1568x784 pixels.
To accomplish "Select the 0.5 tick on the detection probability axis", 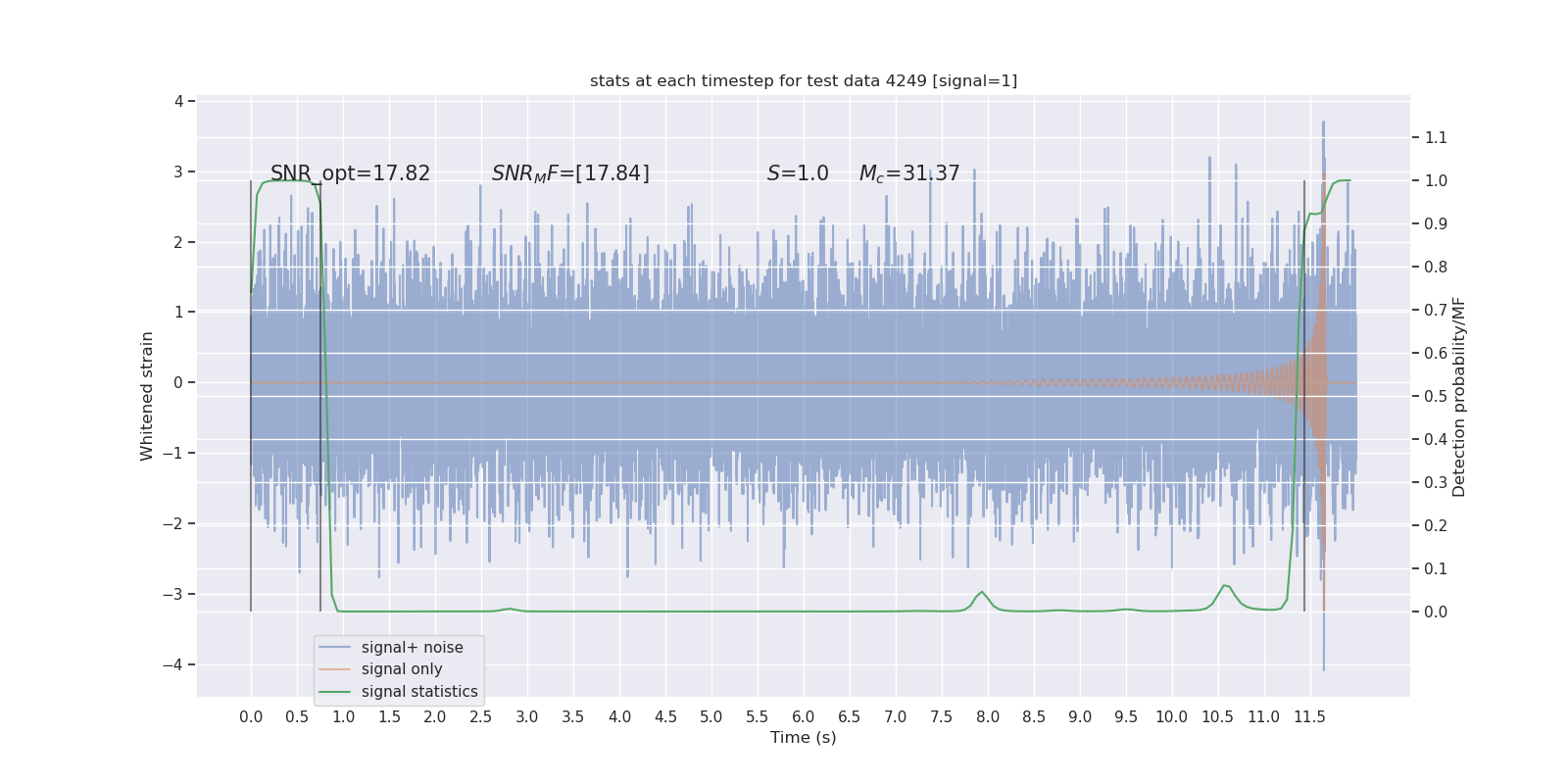I will tap(1436, 396).
